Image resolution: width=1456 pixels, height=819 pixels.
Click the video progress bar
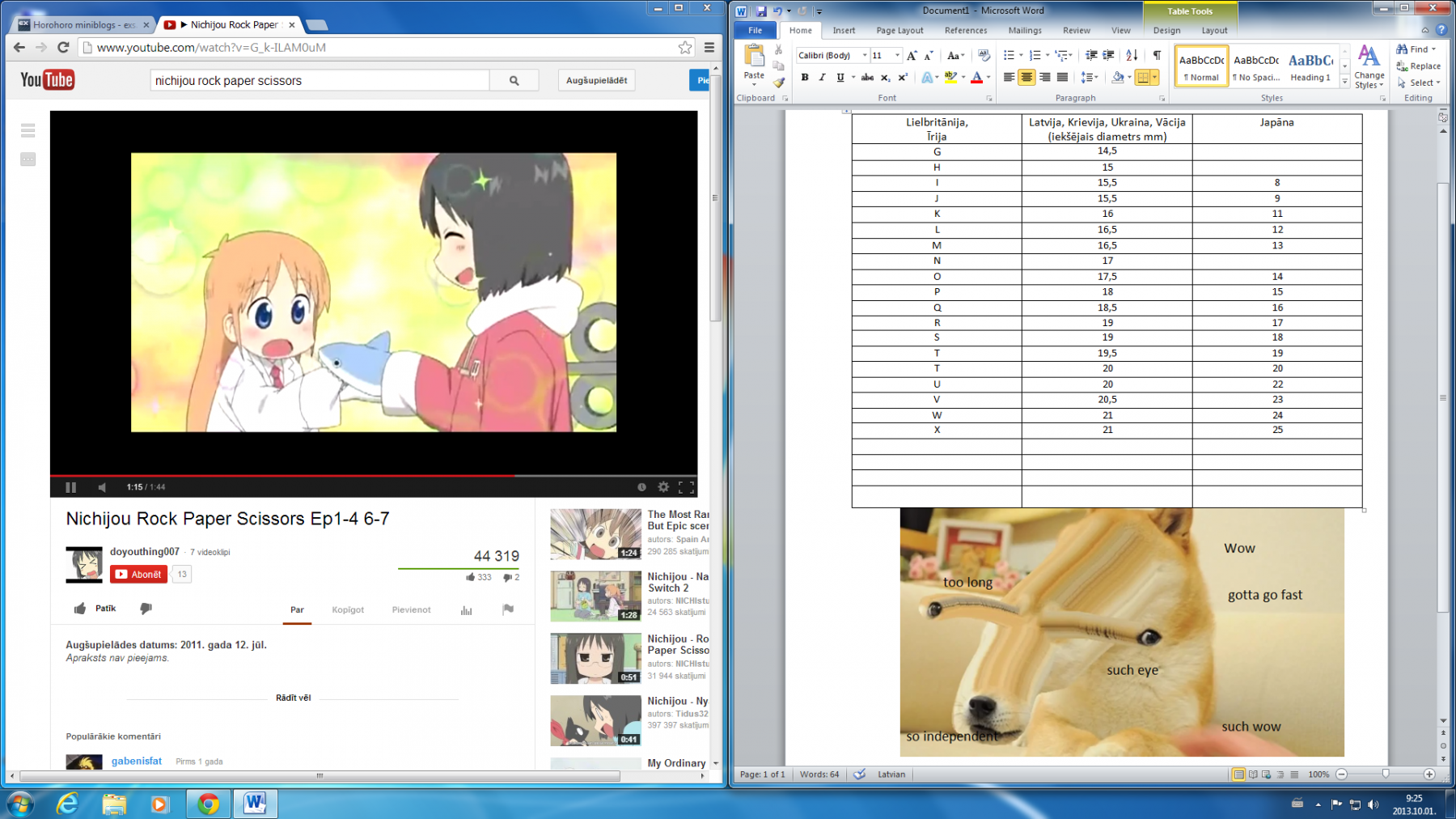click(x=372, y=475)
